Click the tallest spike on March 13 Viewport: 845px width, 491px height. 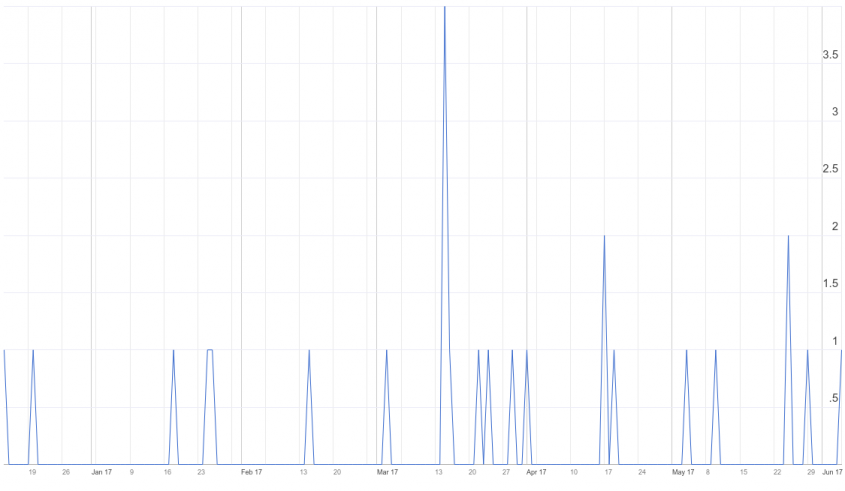coord(445,8)
